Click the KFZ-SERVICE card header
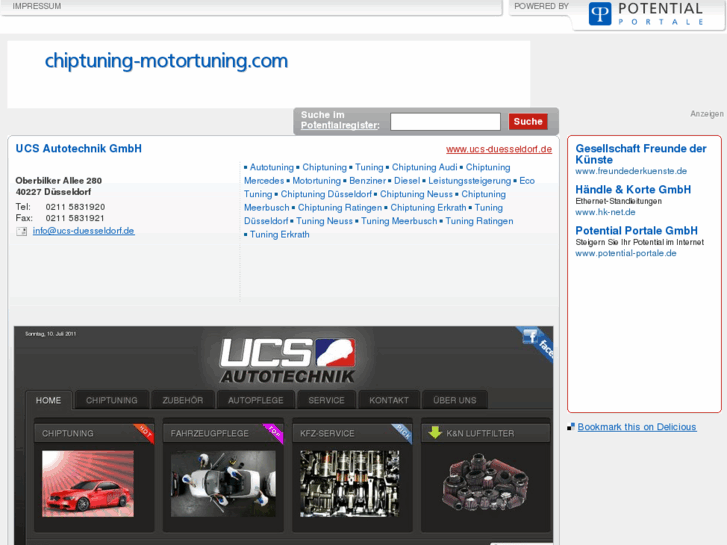The width and height of the screenshot is (727, 545). pos(352,433)
